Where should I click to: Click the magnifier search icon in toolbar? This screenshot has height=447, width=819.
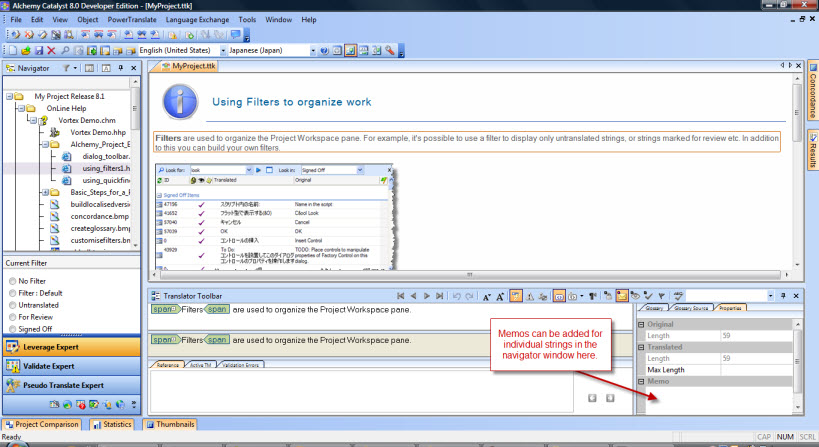65,50
